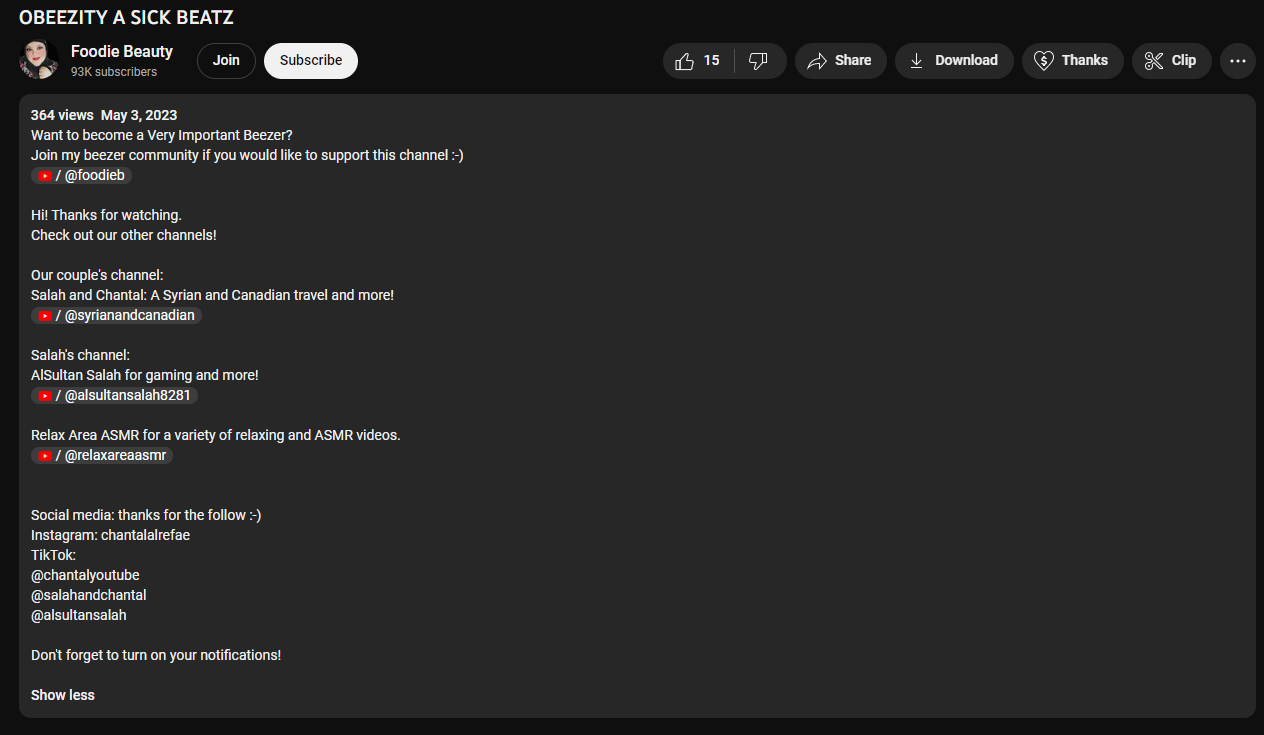Click the 'Social media: thanks for the follow' line

(x=146, y=515)
